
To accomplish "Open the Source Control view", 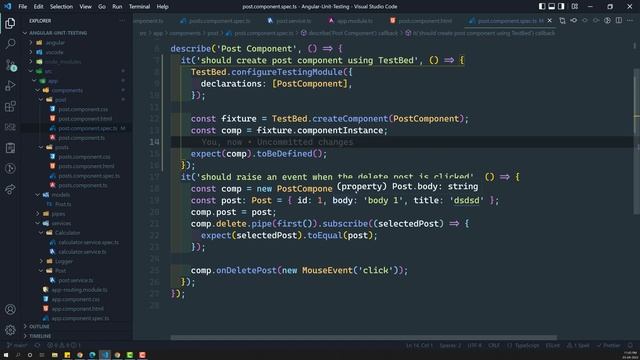I will point(10,65).
